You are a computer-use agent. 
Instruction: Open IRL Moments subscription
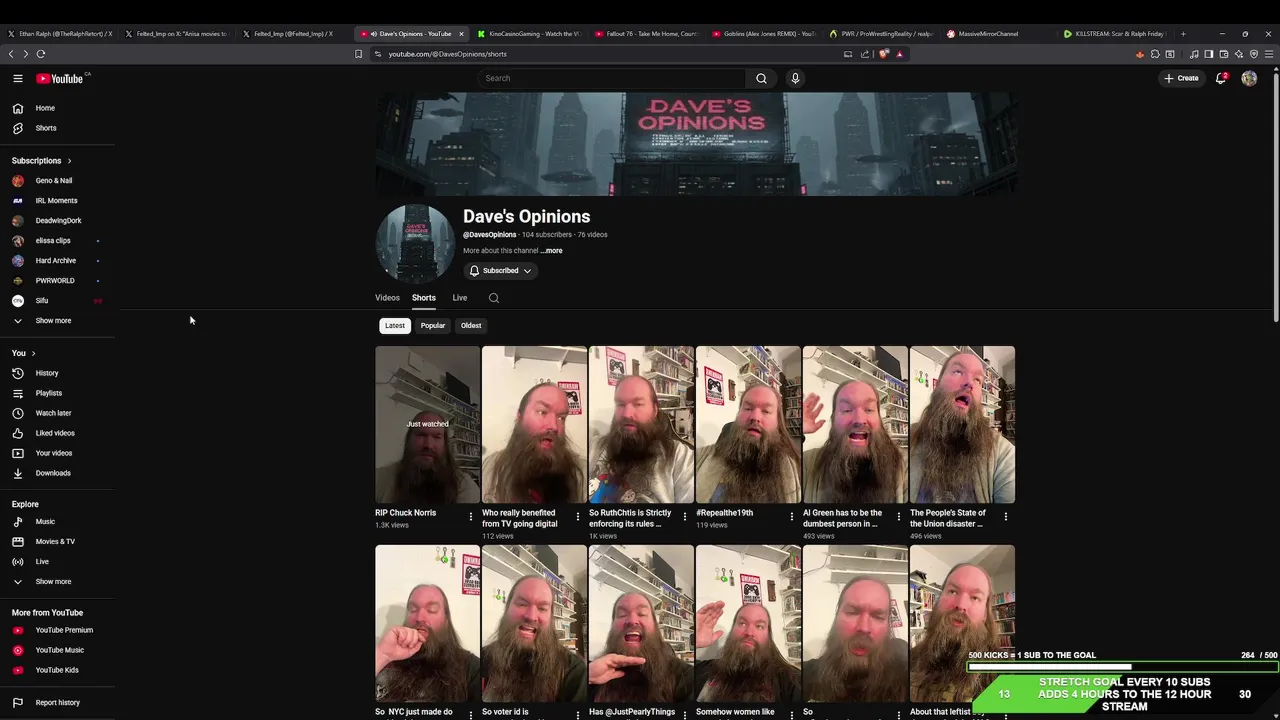58,201
